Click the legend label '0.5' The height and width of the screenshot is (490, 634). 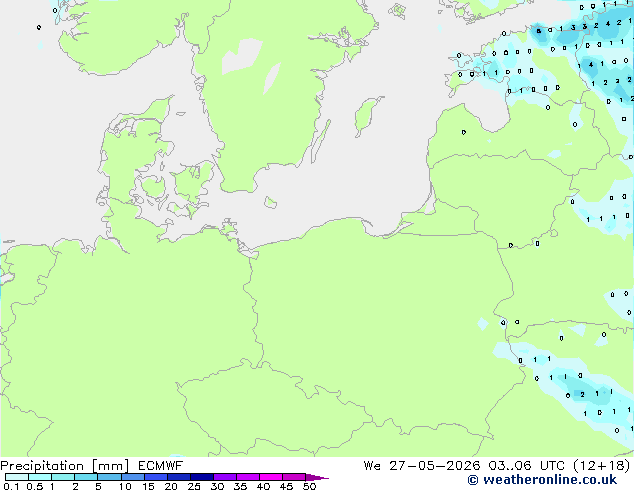[35, 486]
